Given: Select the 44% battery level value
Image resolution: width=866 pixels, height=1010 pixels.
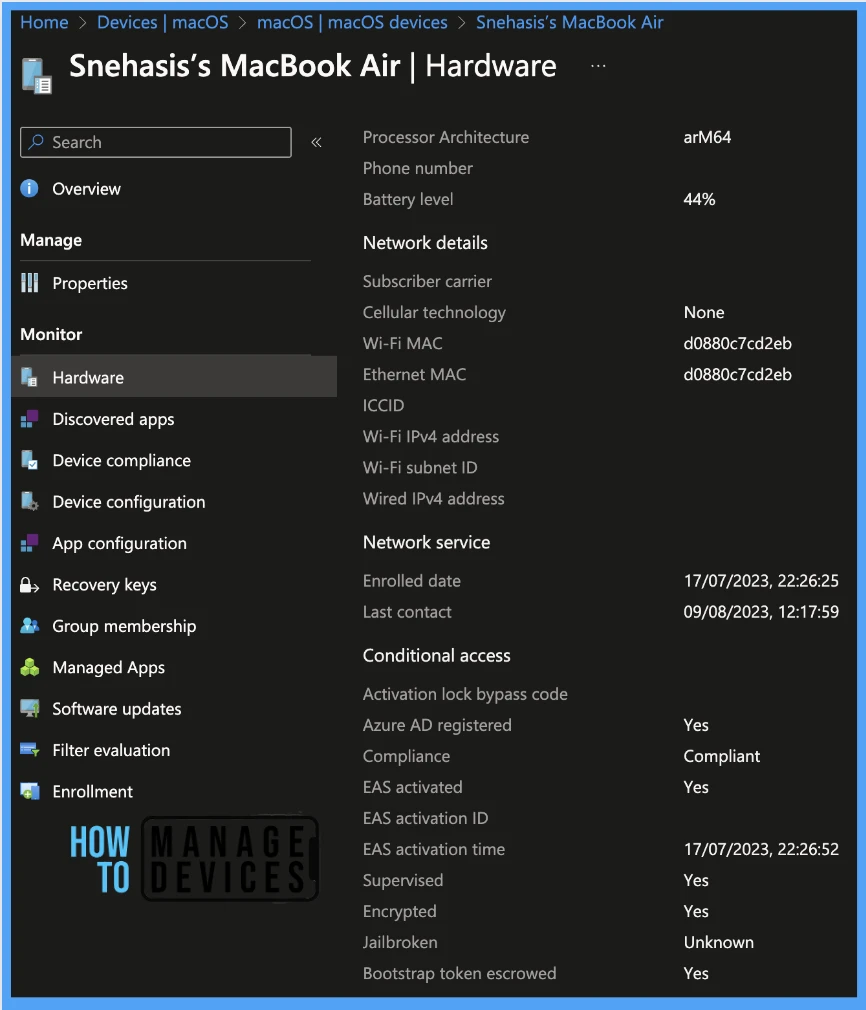Looking at the screenshot, I should coord(699,199).
